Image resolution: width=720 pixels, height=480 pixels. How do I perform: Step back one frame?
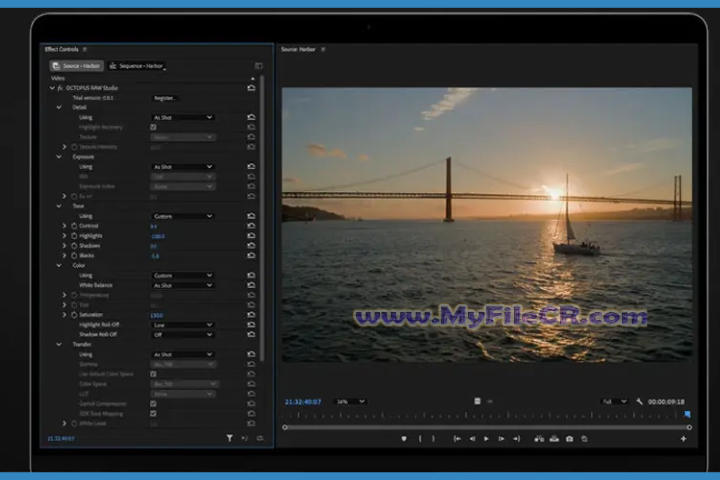[472, 439]
